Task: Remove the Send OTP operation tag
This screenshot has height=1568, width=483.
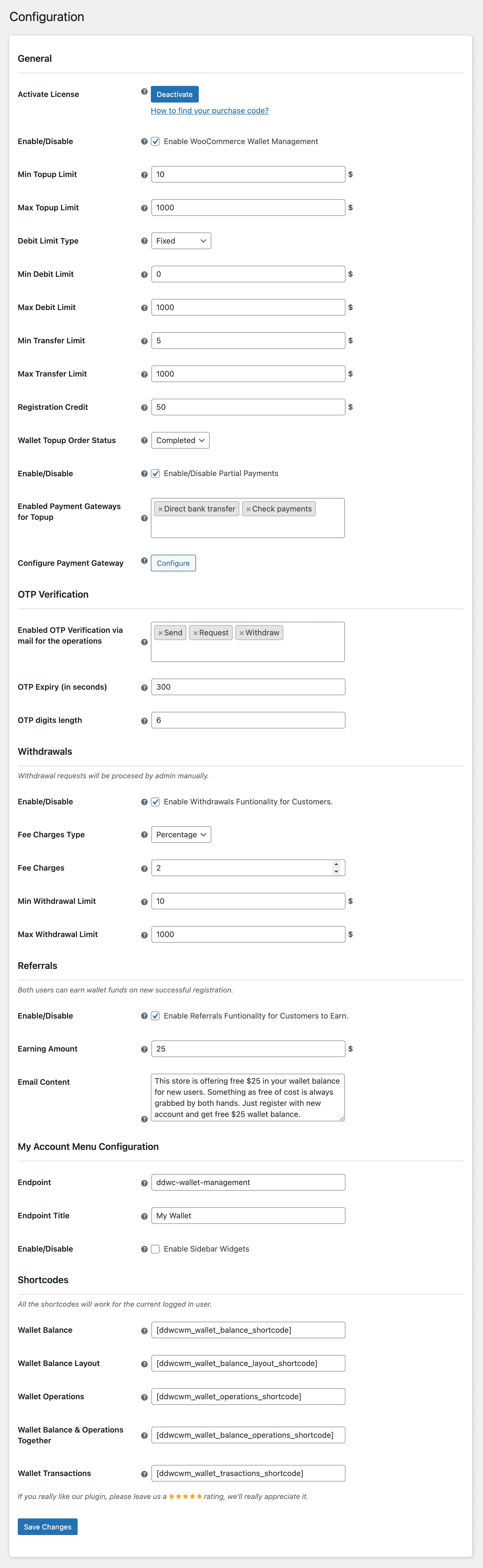Action: [x=160, y=632]
